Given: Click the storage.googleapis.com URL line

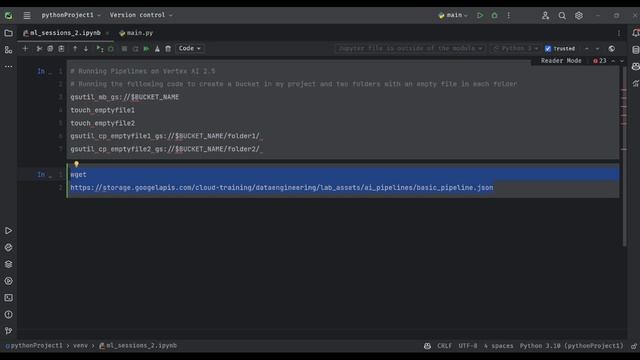Looking at the screenshot, I should pos(282,188).
